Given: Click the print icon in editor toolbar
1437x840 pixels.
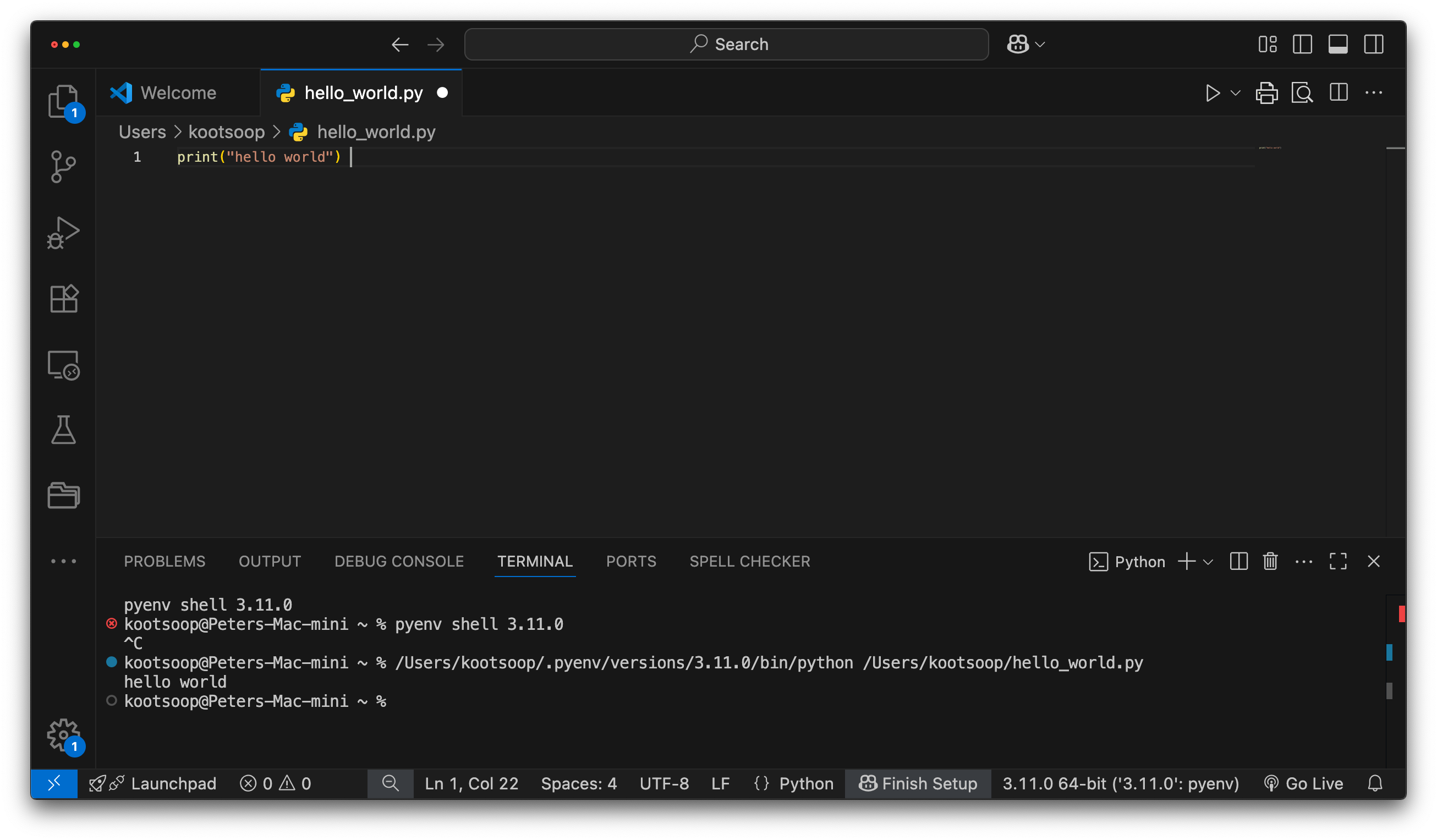Looking at the screenshot, I should tap(1267, 93).
